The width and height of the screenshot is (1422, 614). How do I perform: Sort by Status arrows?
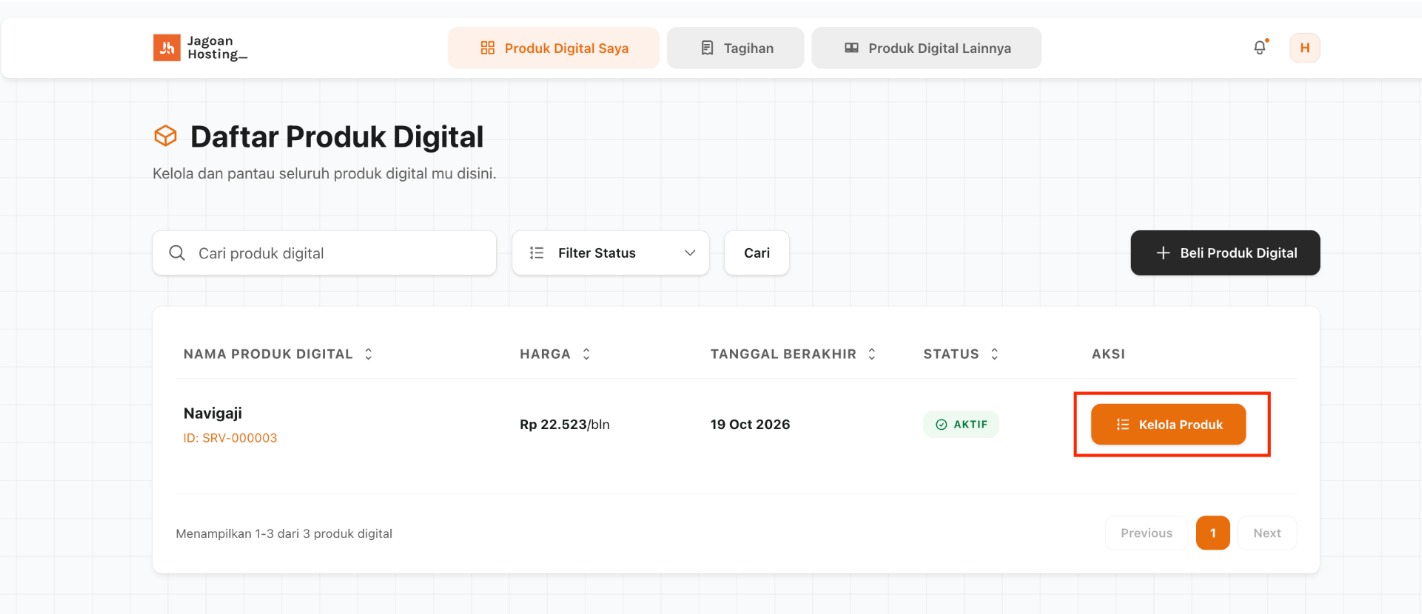[x=994, y=354]
